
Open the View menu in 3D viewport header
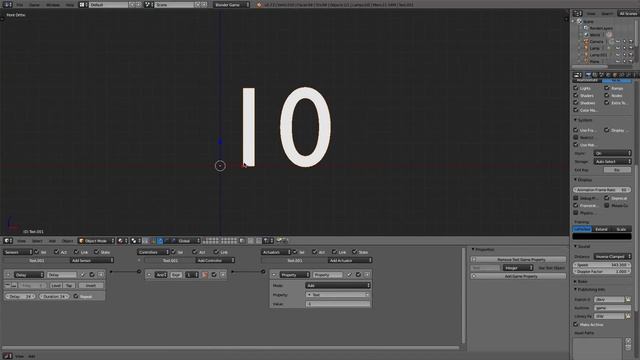[x=21, y=241]
